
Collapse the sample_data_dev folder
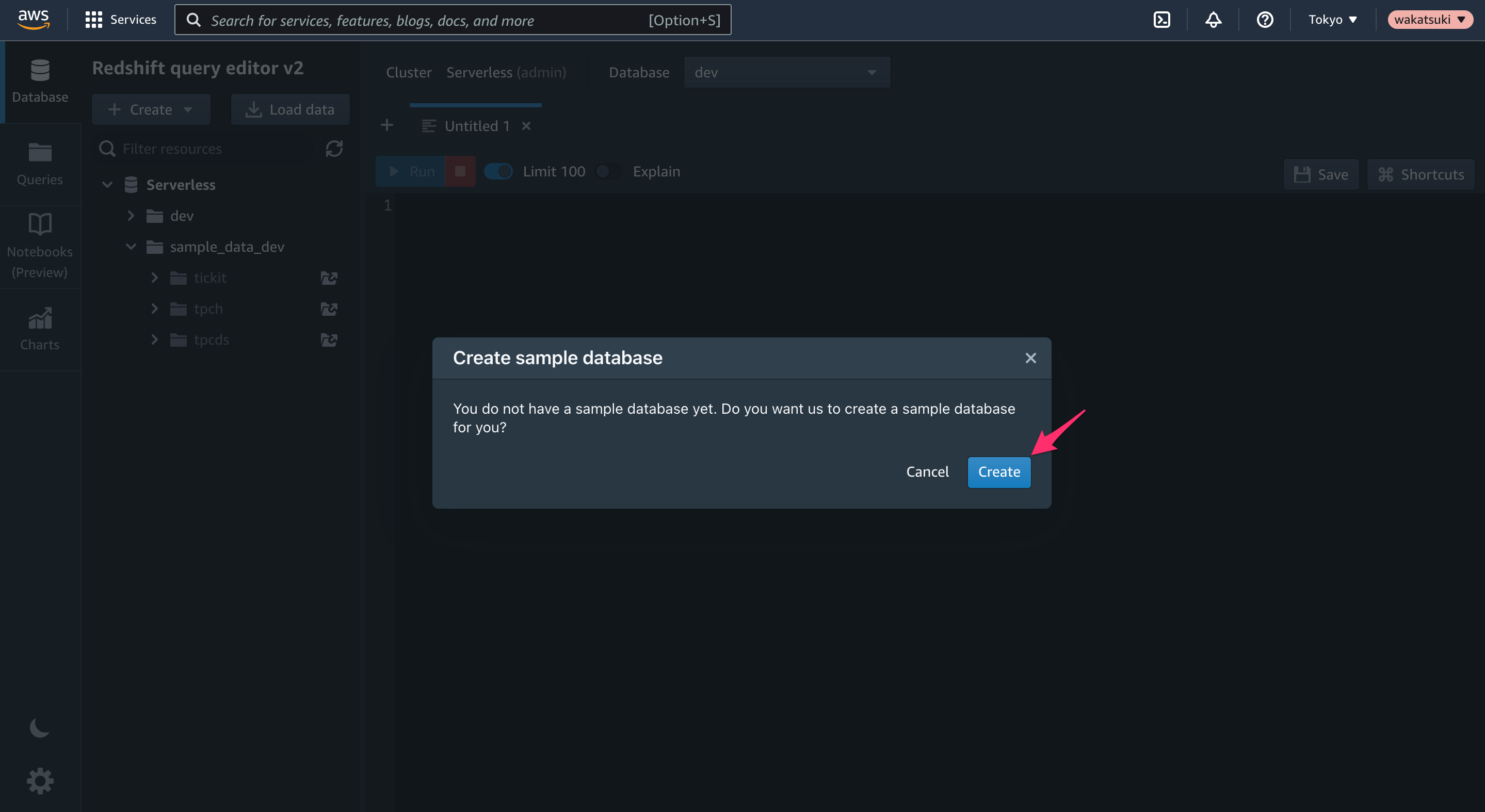pyautogui.click(x=131, y=247)
